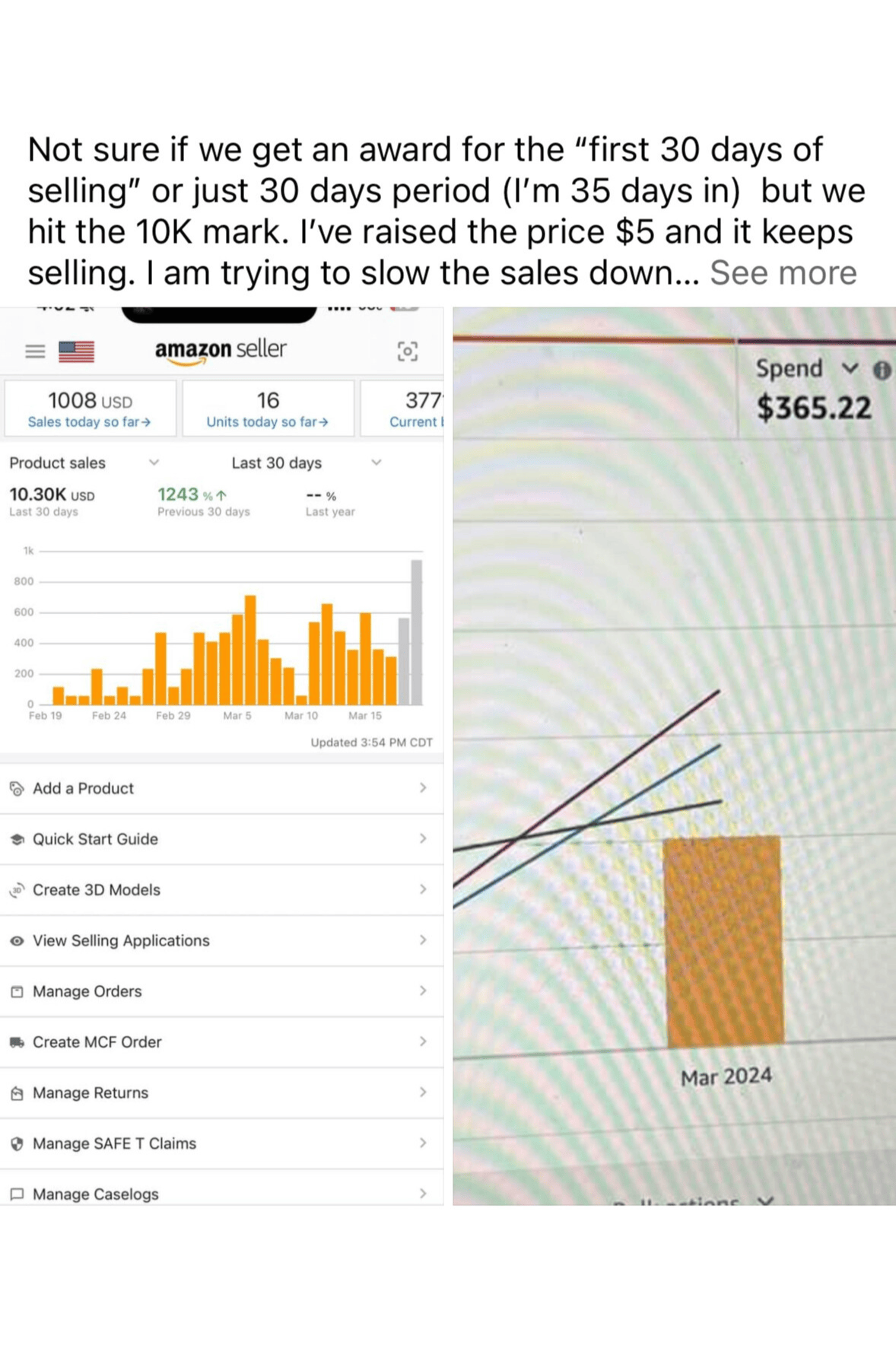Click the Create MCF Order truck icon
This screenshot has width=896, height=1345.
click(17, 1042)
